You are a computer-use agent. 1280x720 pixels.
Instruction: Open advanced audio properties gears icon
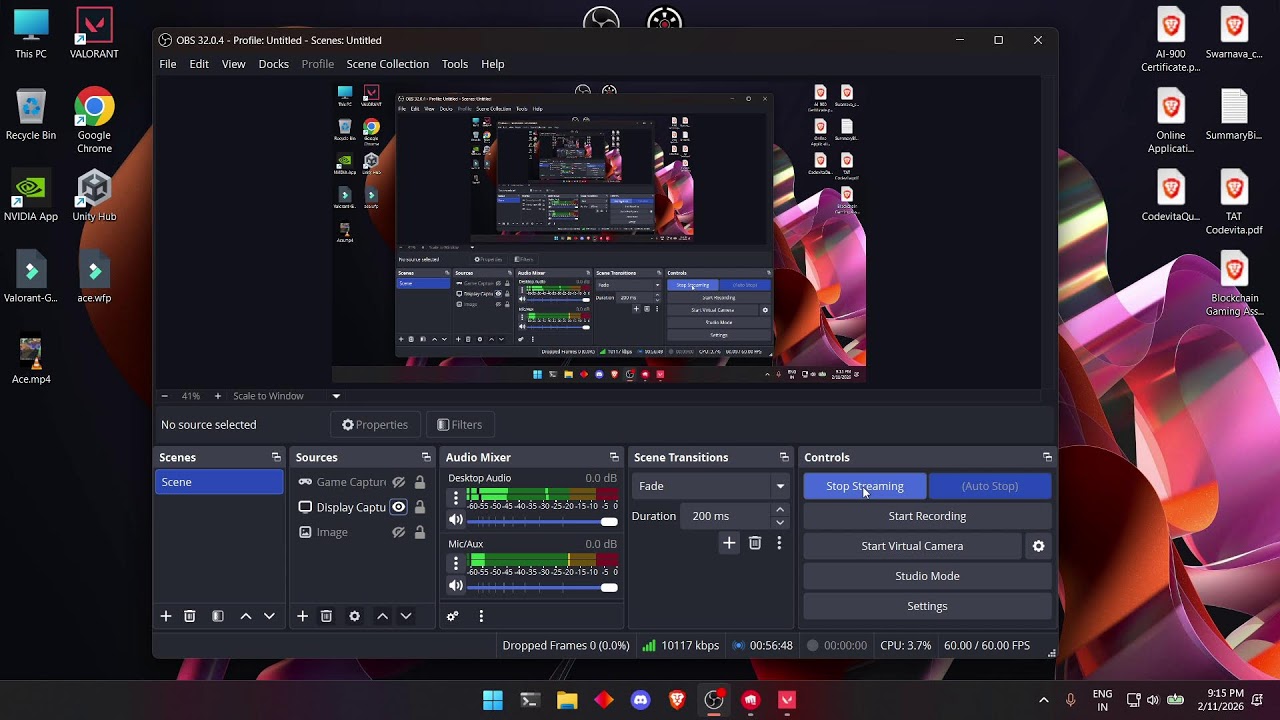click(x=453, y=616)
